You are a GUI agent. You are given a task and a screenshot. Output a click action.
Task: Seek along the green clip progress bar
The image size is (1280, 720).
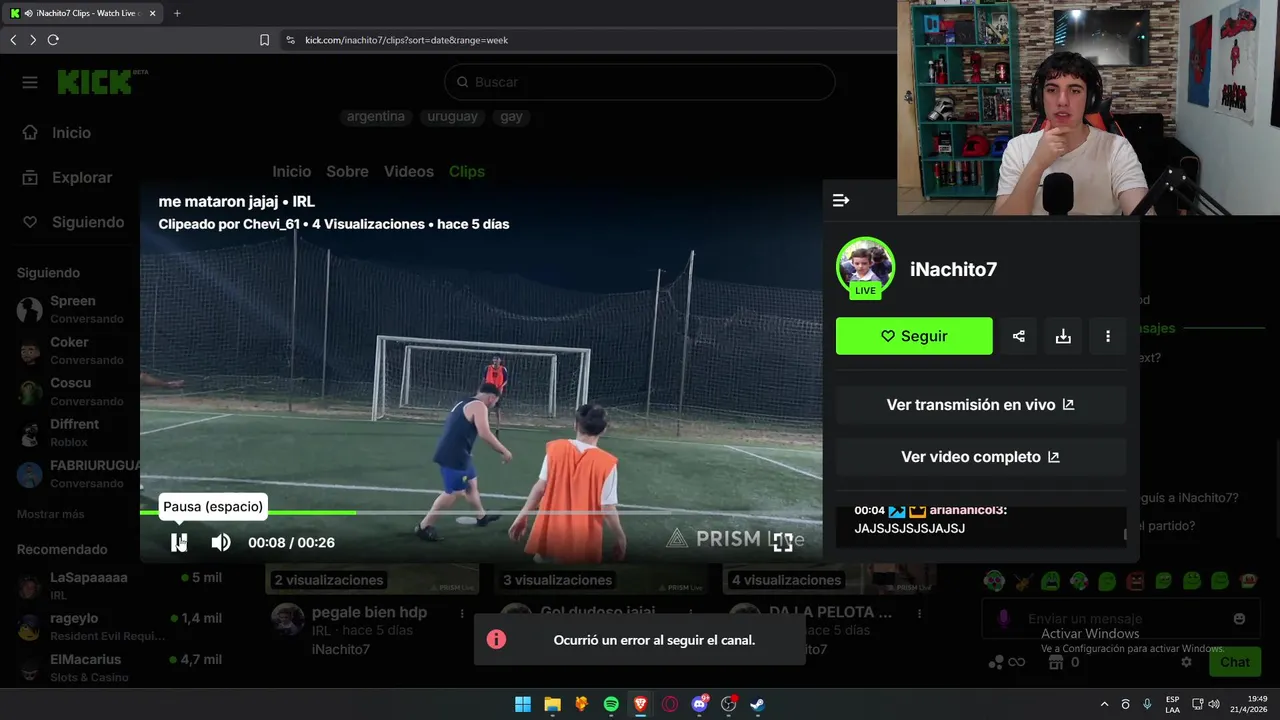click(x=481, y=512)
